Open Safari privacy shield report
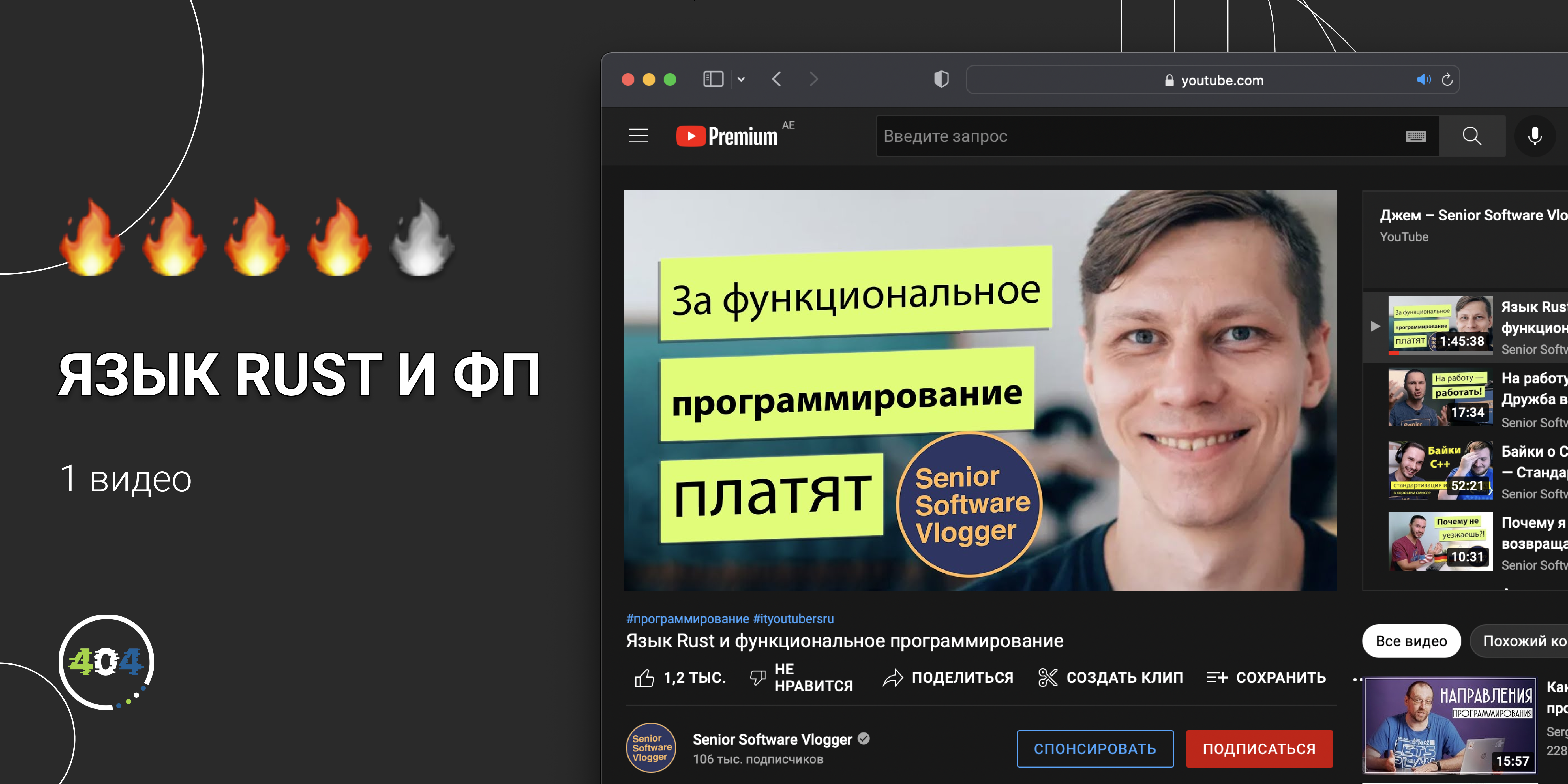Image resolution: width=1568 pixels, height=784 pixels. point(941,79)
